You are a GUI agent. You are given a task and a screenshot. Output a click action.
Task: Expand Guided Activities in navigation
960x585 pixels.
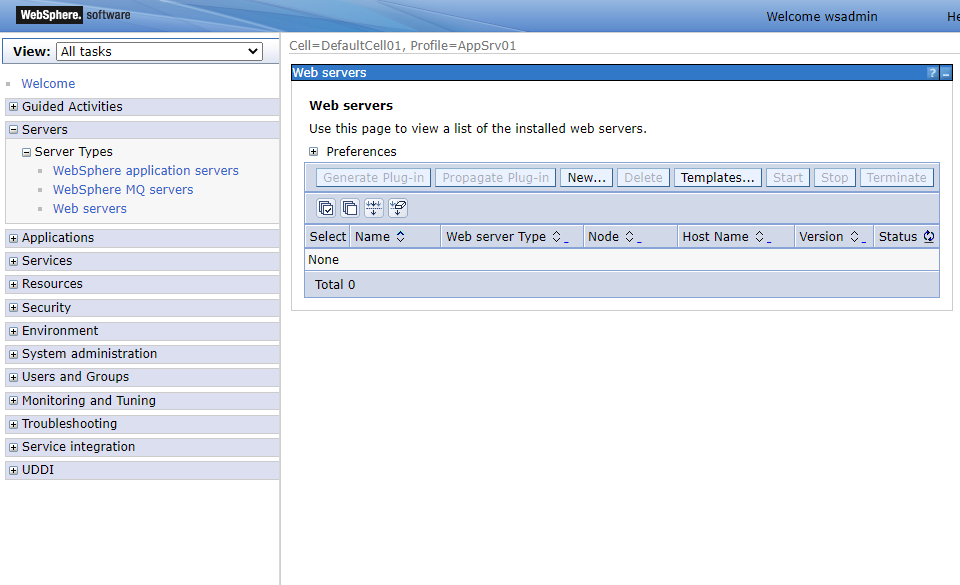(13, 106)
